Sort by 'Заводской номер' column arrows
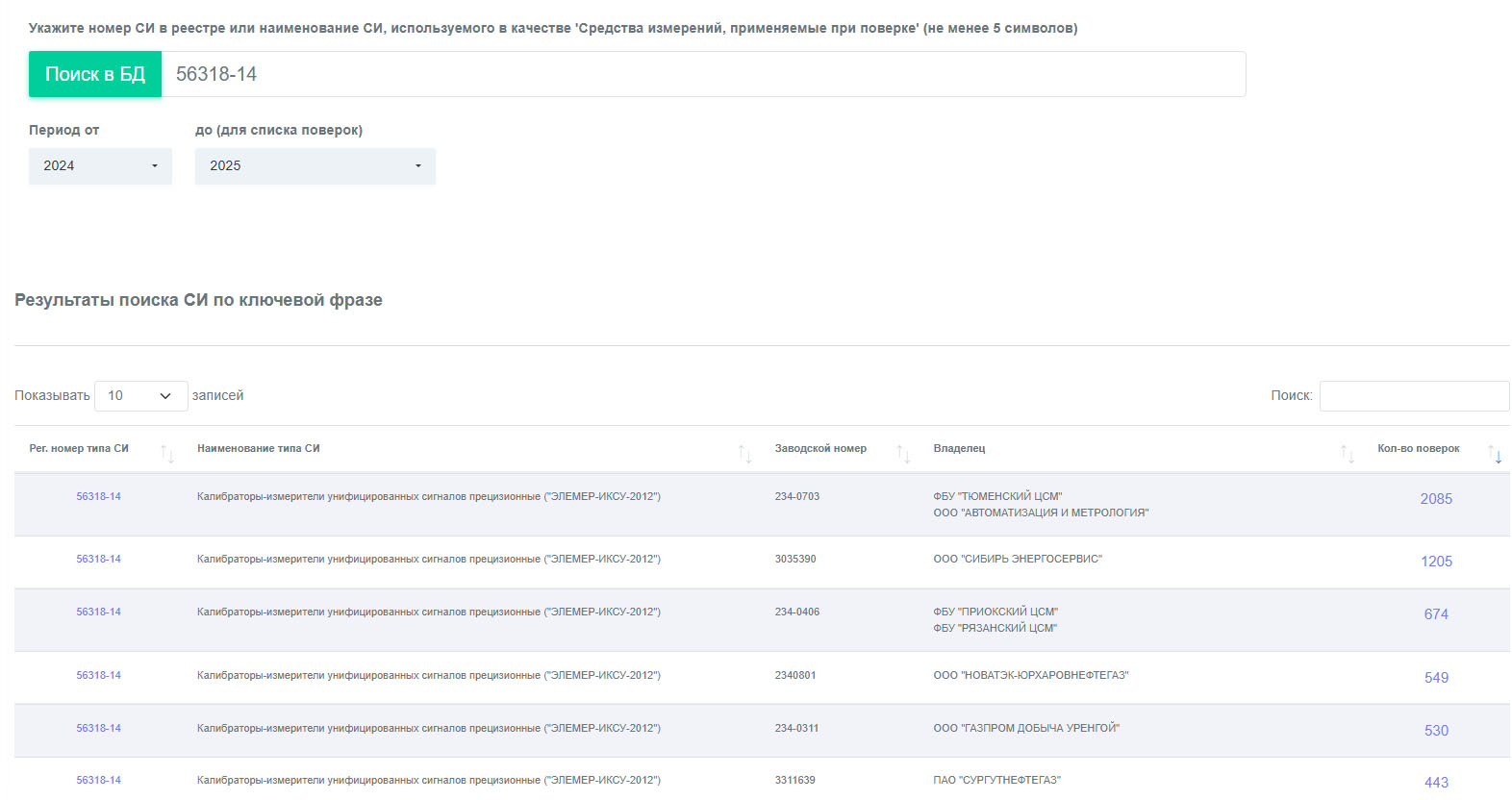The height and width of the screenshot is (800, 1512). (904, 454)
